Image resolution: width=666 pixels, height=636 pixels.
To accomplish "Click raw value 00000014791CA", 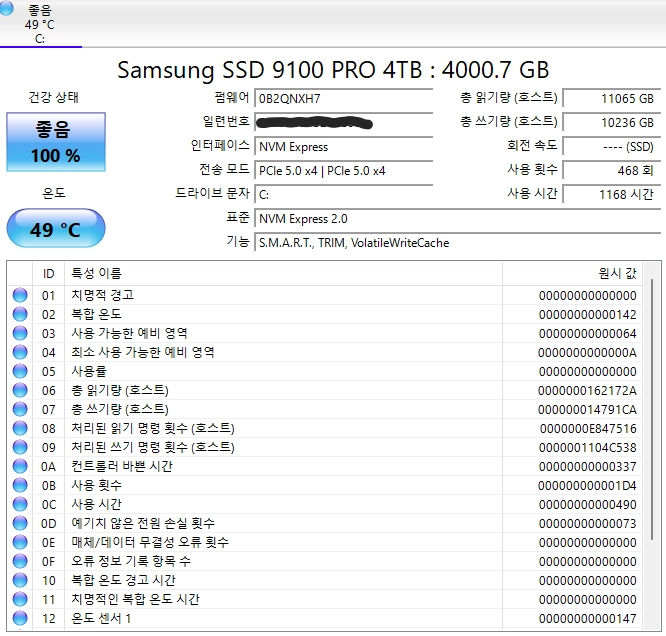I will [x=587, y=410].
